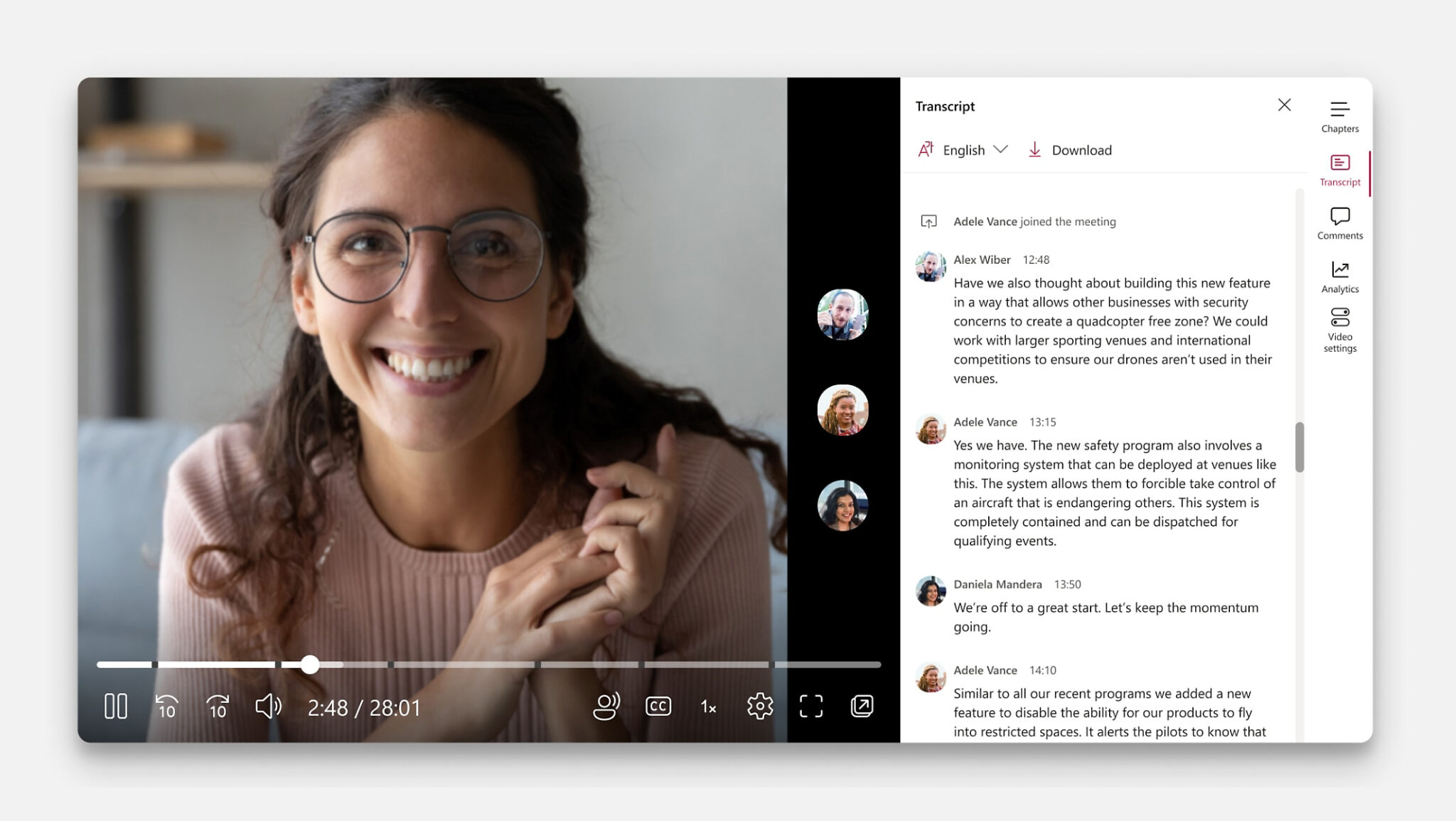This screenshot has width=1456, height=821.
Task: Open the Comments tab
Action: point(1339,222)
